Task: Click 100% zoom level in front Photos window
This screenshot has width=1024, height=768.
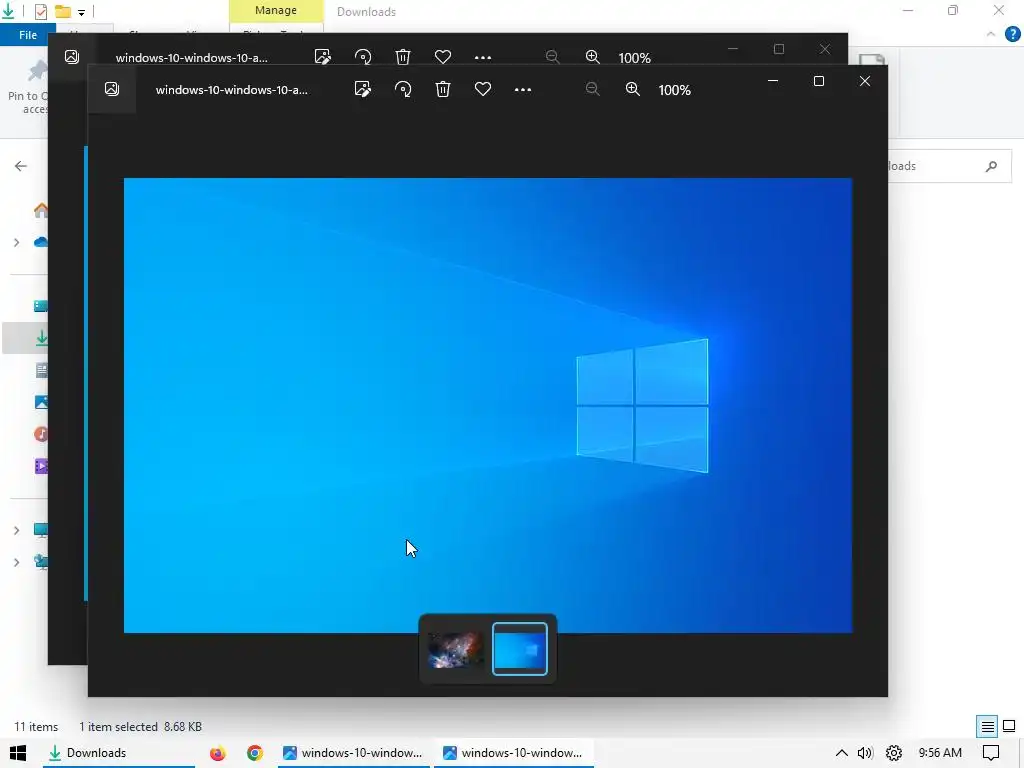Action: (x=675, y=90)
